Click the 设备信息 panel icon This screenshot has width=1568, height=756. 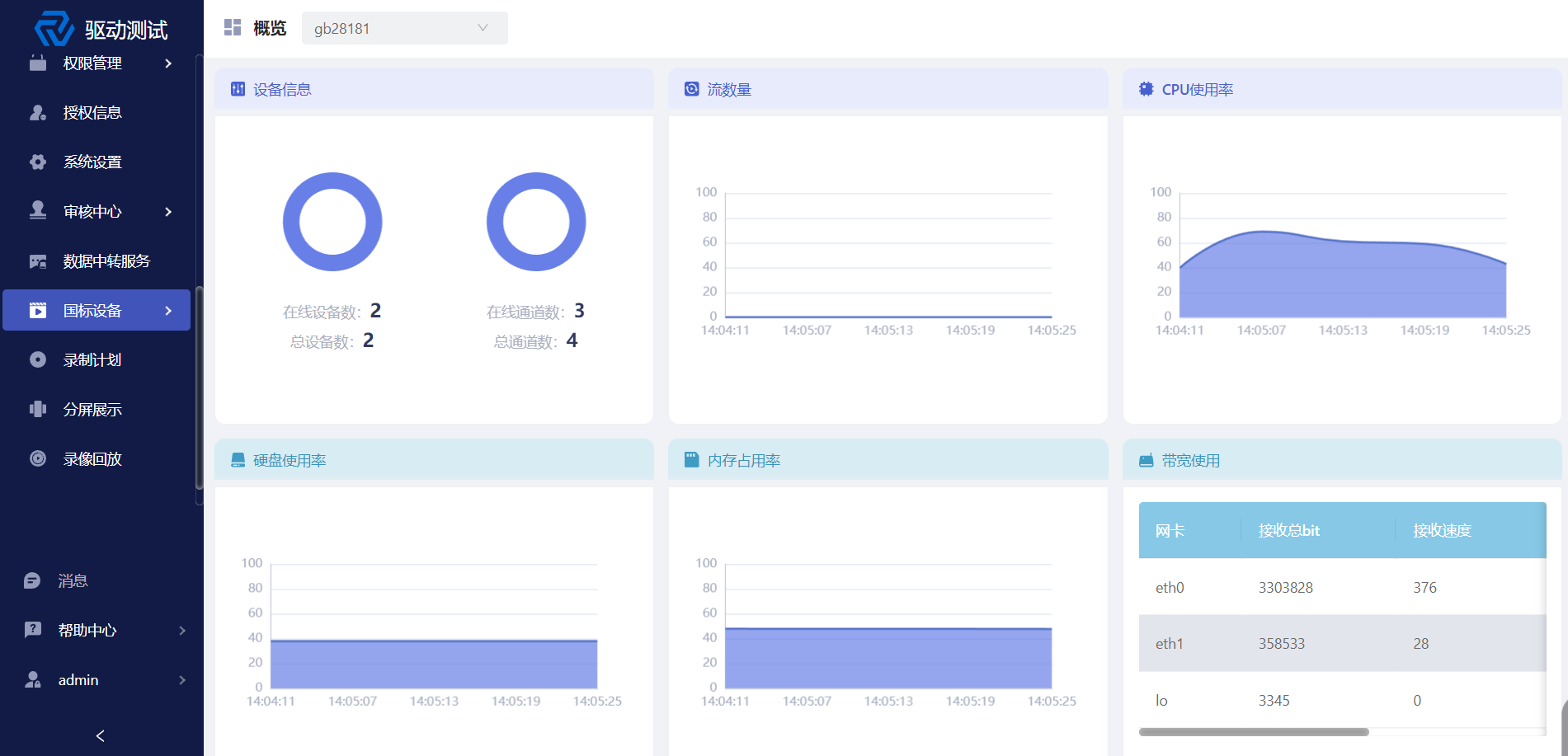[x=238, y=89]
